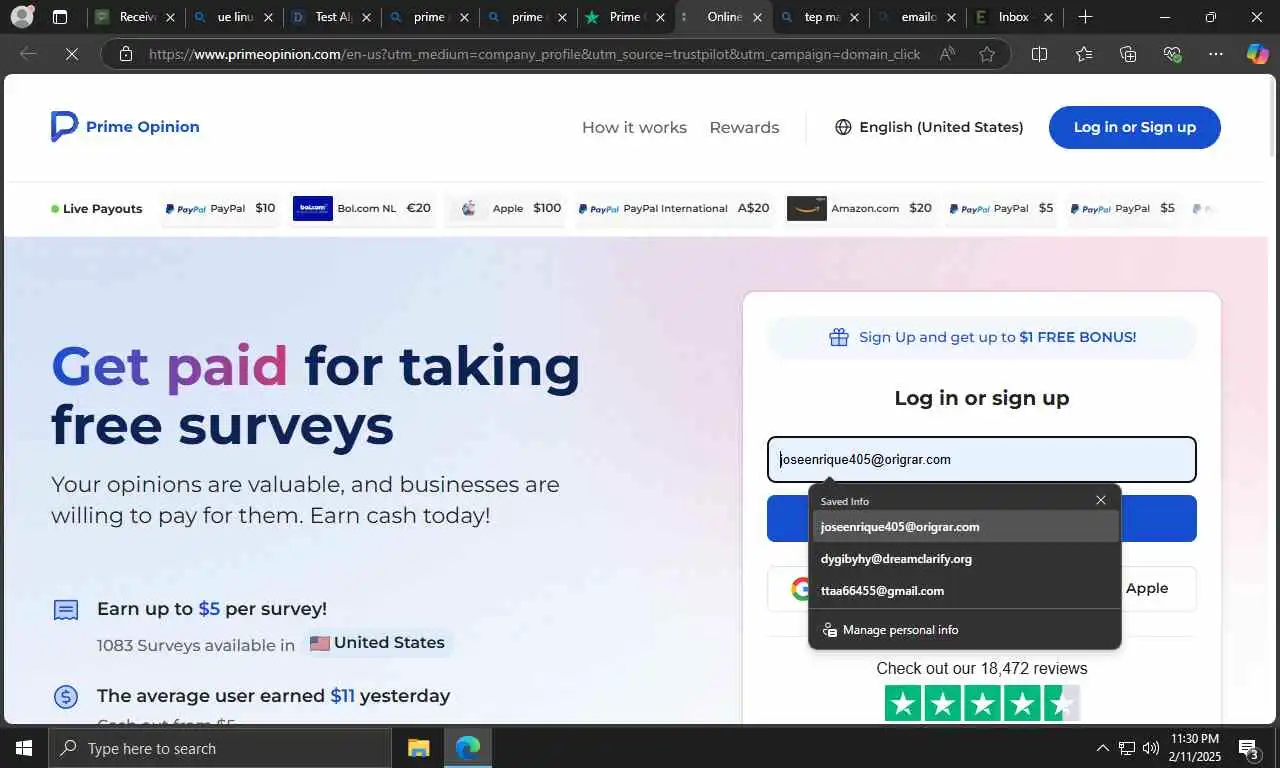Screen dimensions: 1280x768
Task: Open File Explorer from taskbar
Action: coord(418,748)
